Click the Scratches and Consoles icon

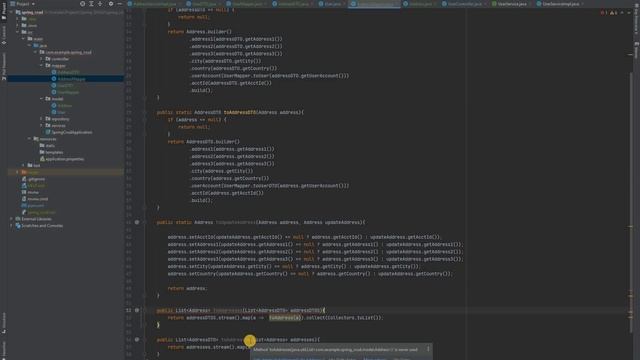pyautogui.click(x=18, y=225)
